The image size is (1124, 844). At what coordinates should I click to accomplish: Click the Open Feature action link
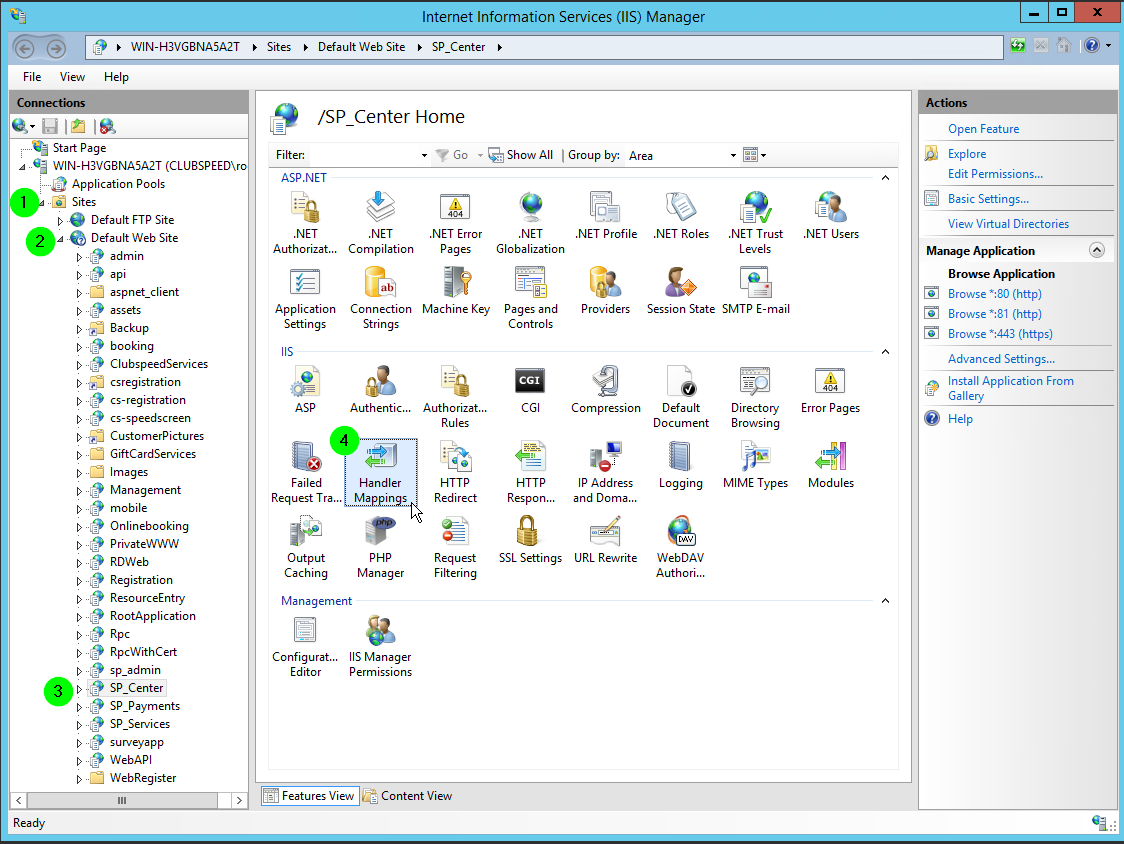(x=984, y=129)
